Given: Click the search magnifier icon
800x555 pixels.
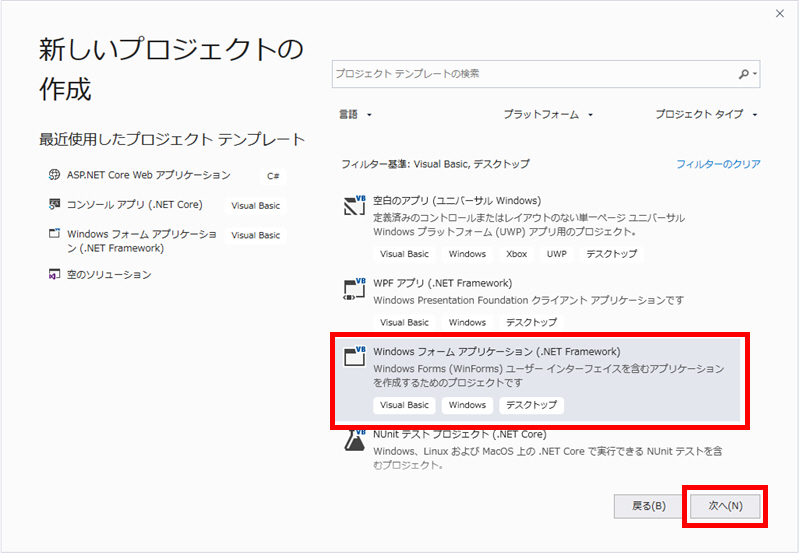Looking at the screenshot, I should 744,74.
